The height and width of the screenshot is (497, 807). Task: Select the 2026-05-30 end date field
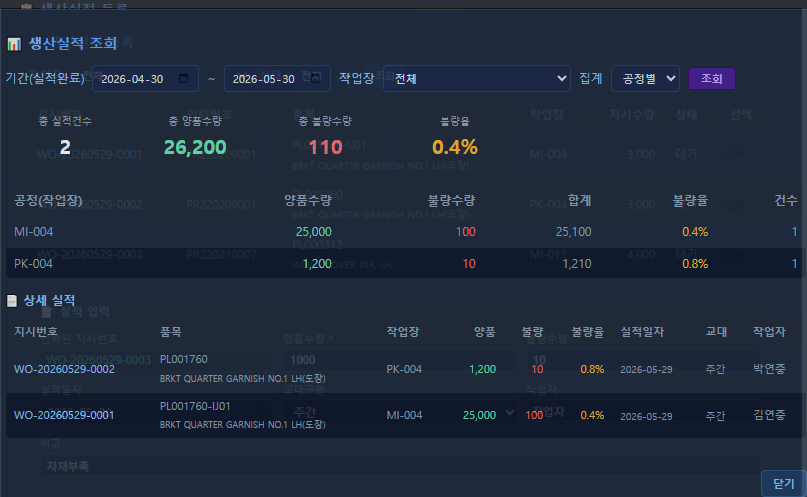(x=277, y=79)
